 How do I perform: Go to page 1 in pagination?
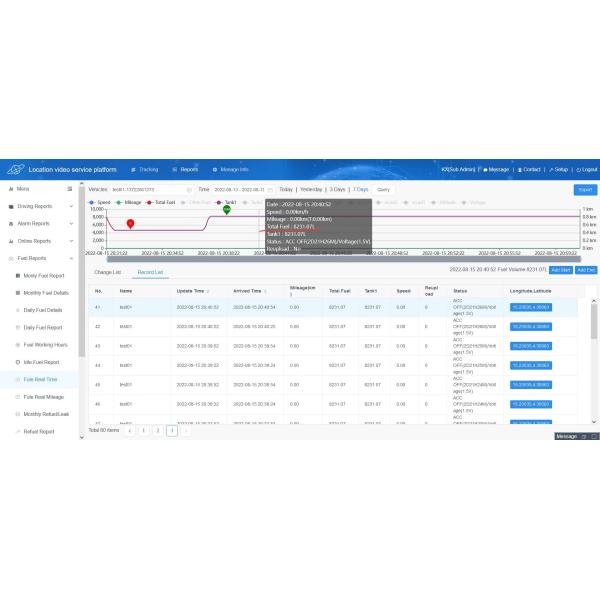pos(143,430)
